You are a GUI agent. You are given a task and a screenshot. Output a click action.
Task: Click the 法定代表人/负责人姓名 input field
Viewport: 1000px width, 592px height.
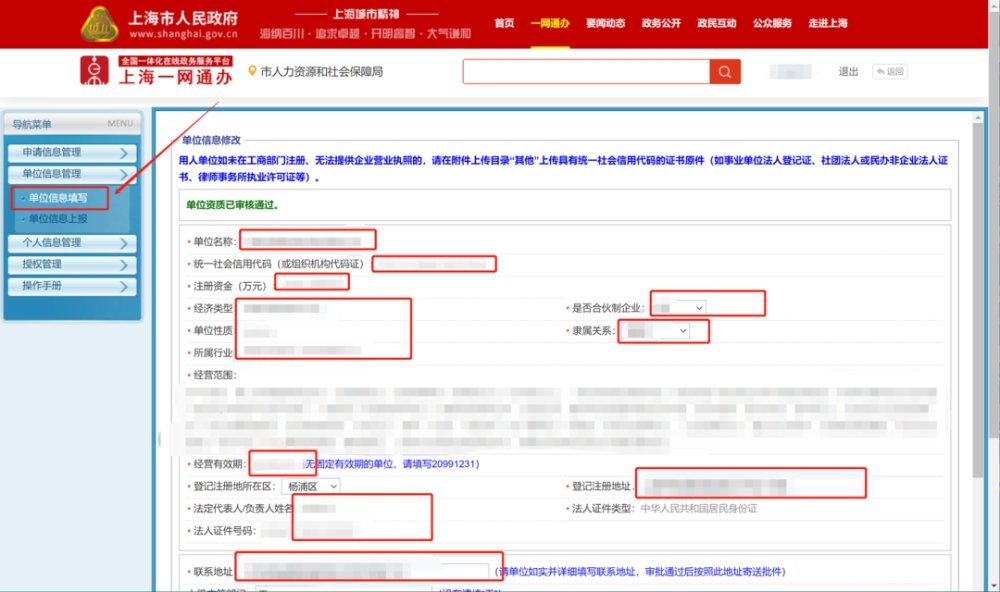pyautogui.click(x=319, y=508)
